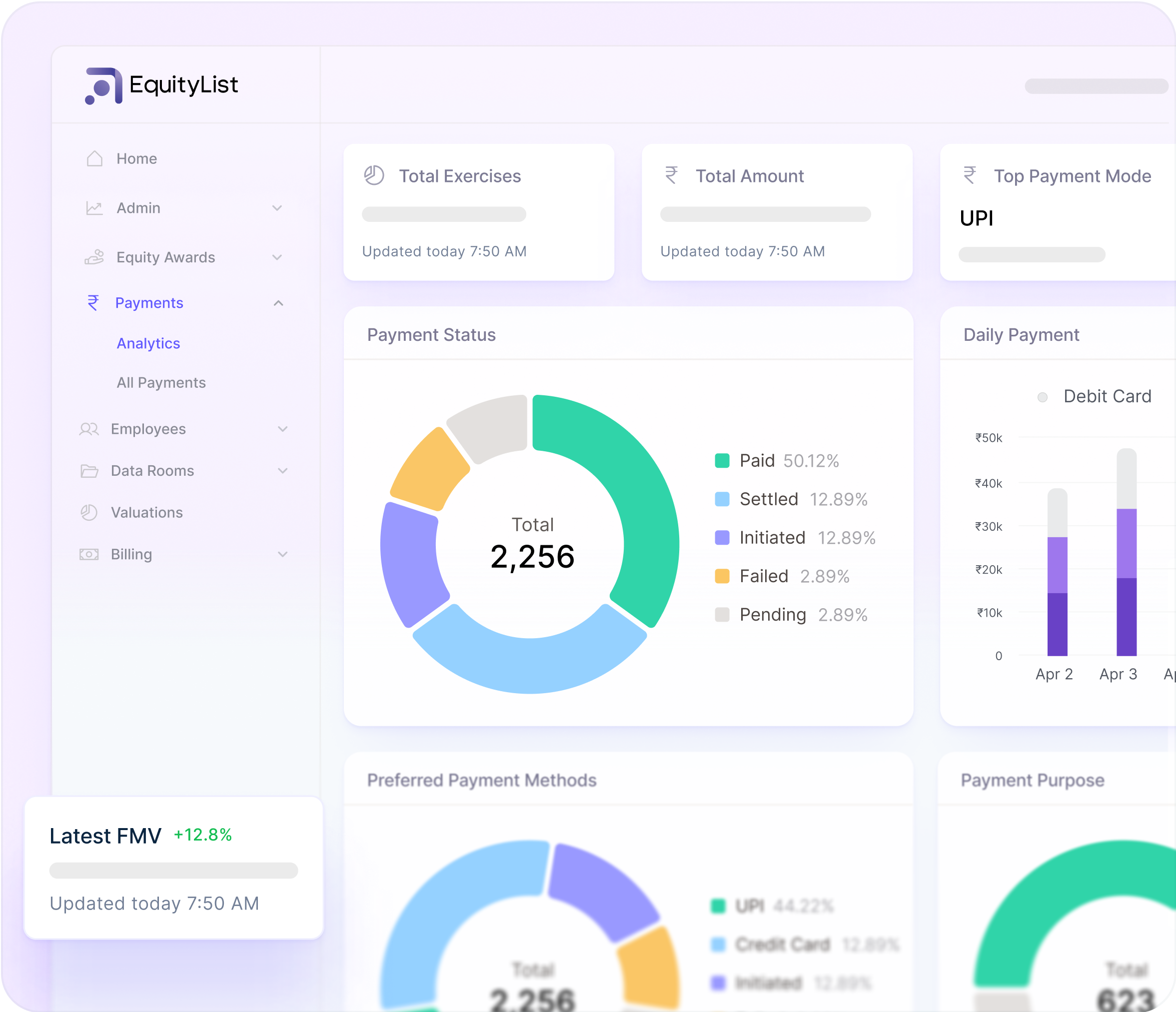The height and width of the screenshot is (1012, 1176).
Task: Click the Debit Card legend label
Action: [x=1108, y=396]
